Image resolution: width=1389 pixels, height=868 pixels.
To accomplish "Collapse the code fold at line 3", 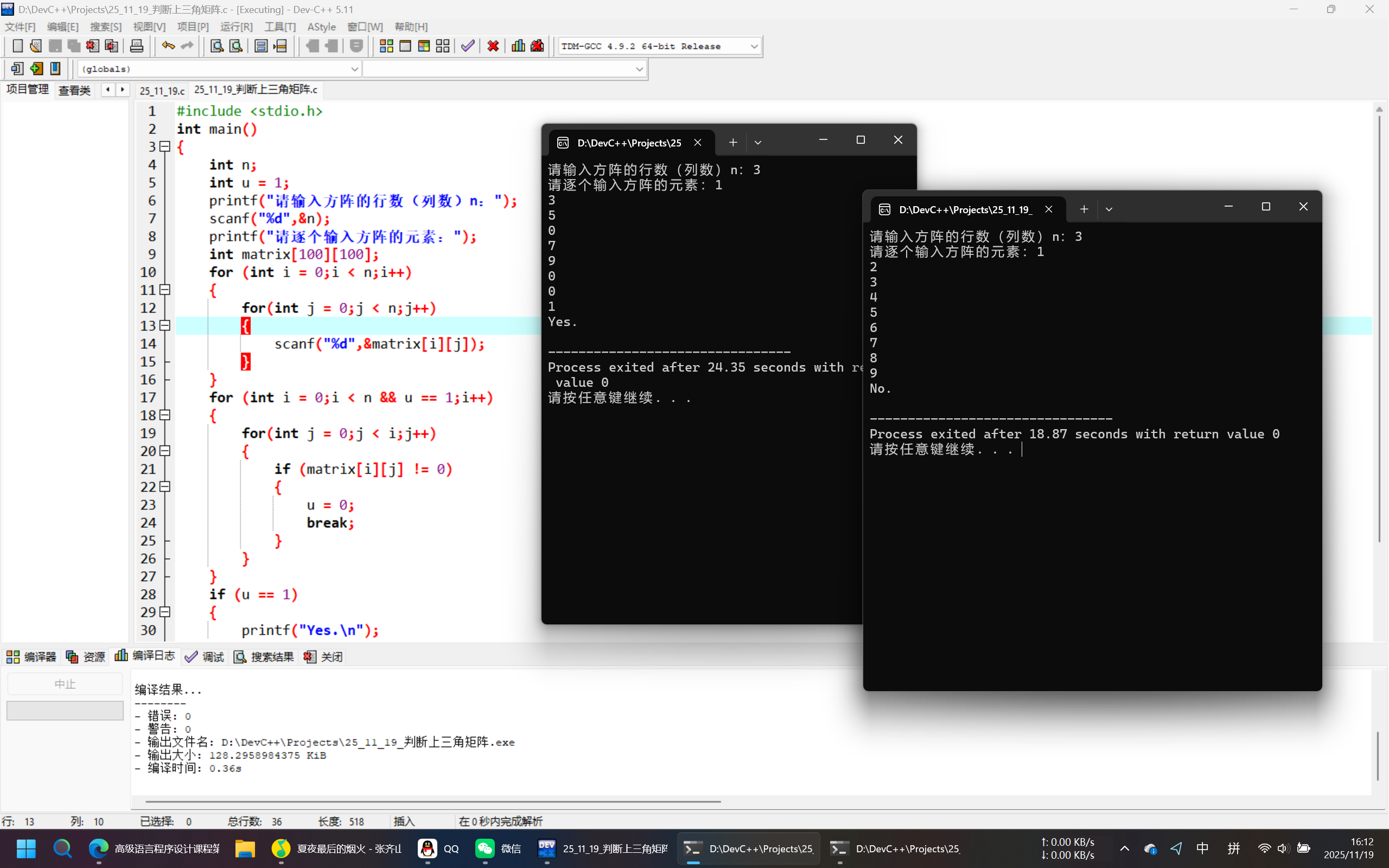I will (x=165, y=146).
